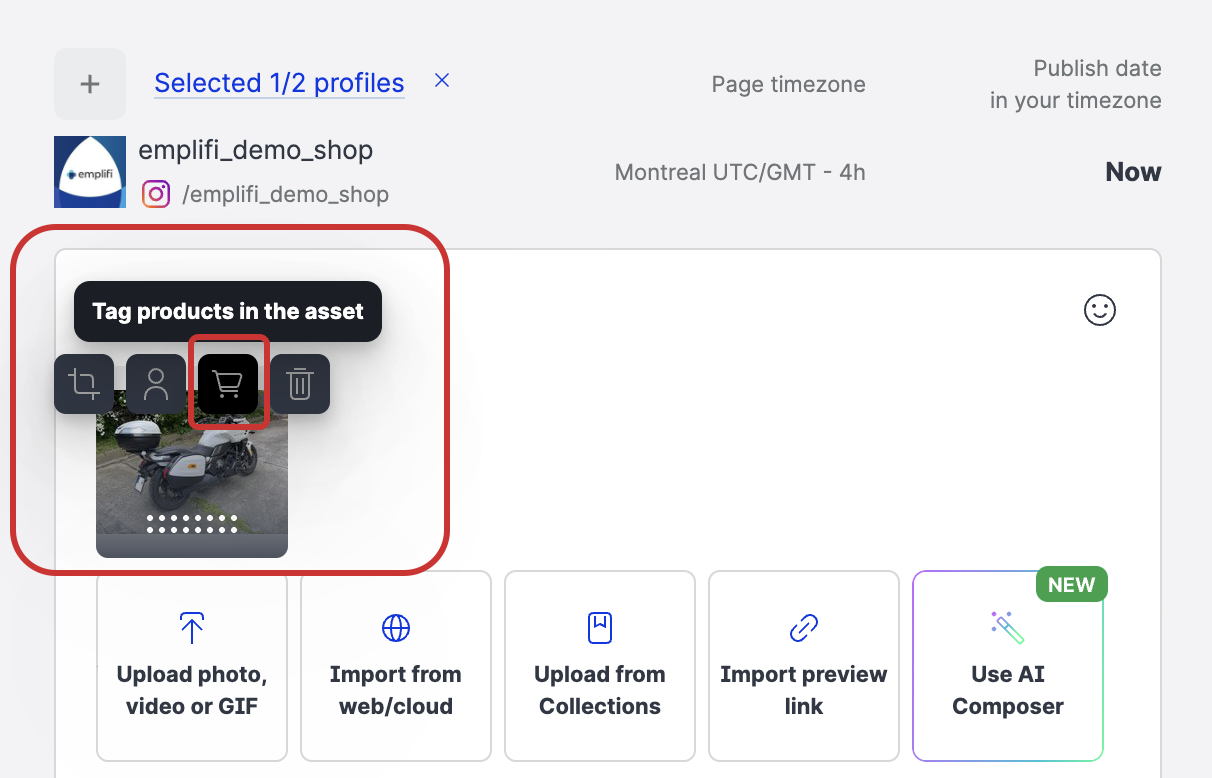The image size is (1212, 778).
Task: Clear selected profiles with the X icon
Action: (x=442, y=81)
